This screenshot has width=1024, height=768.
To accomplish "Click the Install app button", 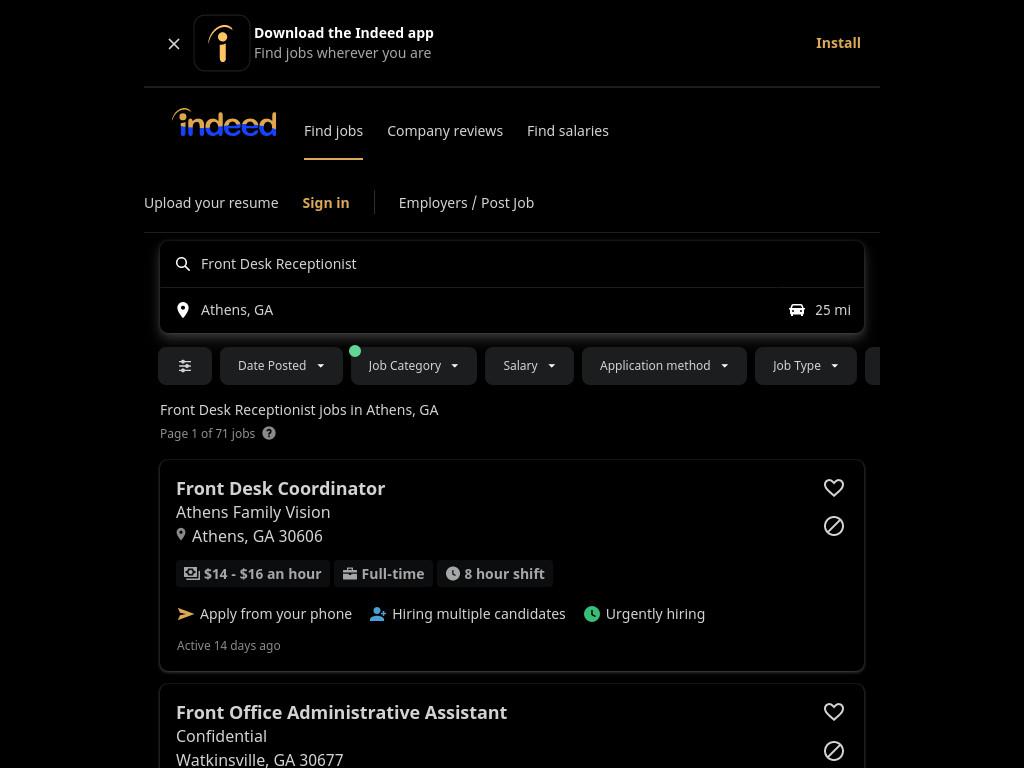I will point(838,43).
